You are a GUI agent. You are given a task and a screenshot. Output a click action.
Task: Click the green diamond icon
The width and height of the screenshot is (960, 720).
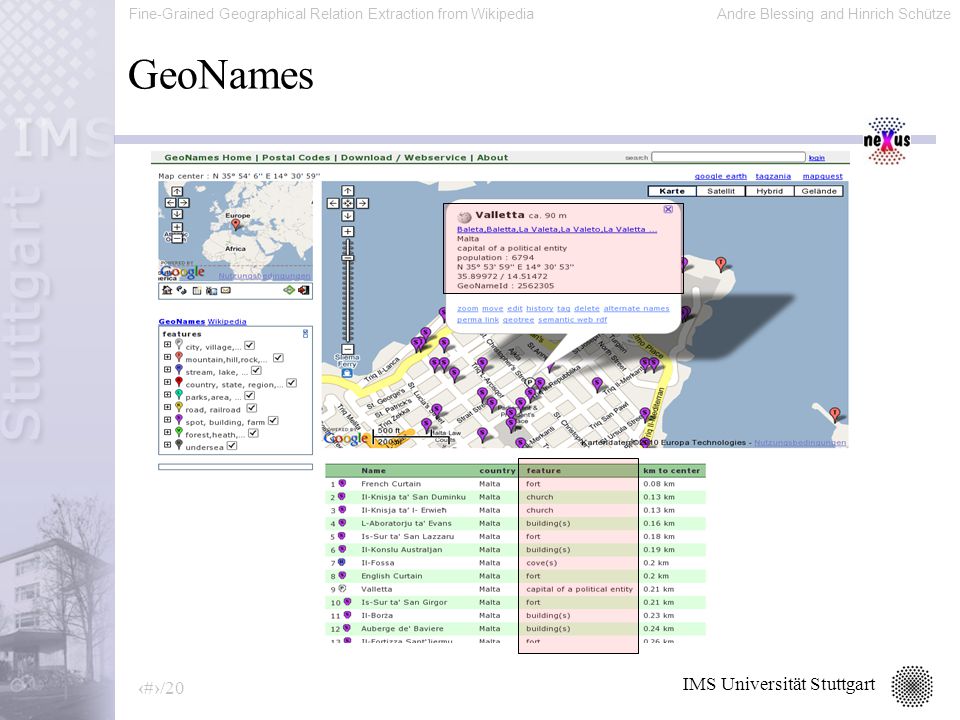coord(289,290)
